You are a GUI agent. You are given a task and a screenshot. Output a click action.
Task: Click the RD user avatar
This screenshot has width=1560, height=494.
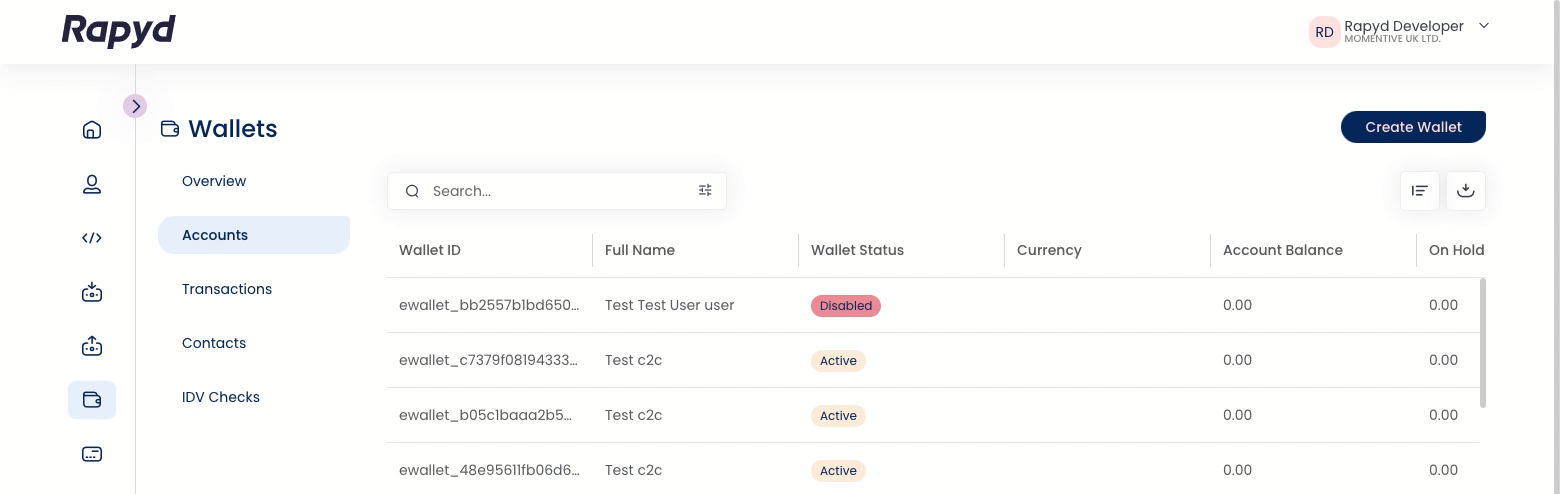click(1324, 32)
